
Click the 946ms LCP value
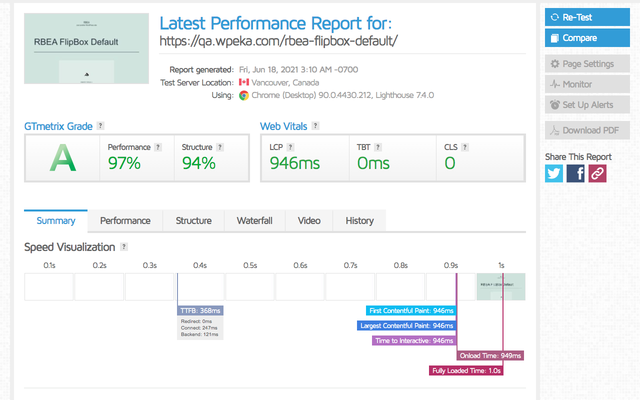(x=295, y=163)
